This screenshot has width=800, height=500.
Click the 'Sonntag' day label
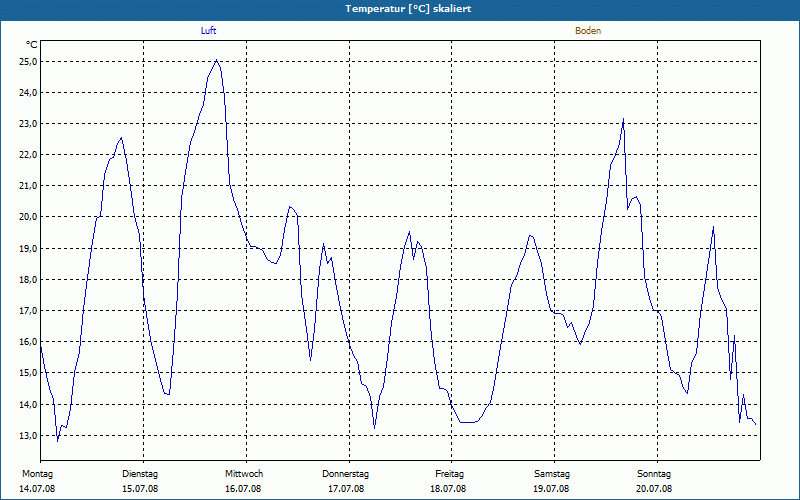pyautogui.click(x=654, y=474)
